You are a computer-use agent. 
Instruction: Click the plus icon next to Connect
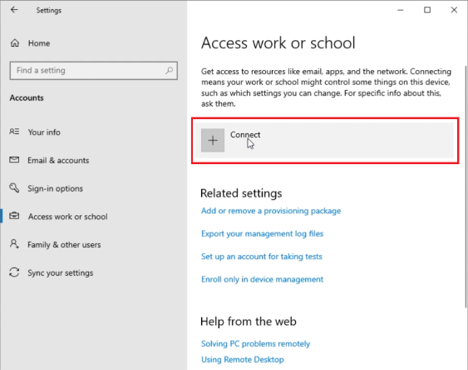pyautogui.click(x=213, y=140)
